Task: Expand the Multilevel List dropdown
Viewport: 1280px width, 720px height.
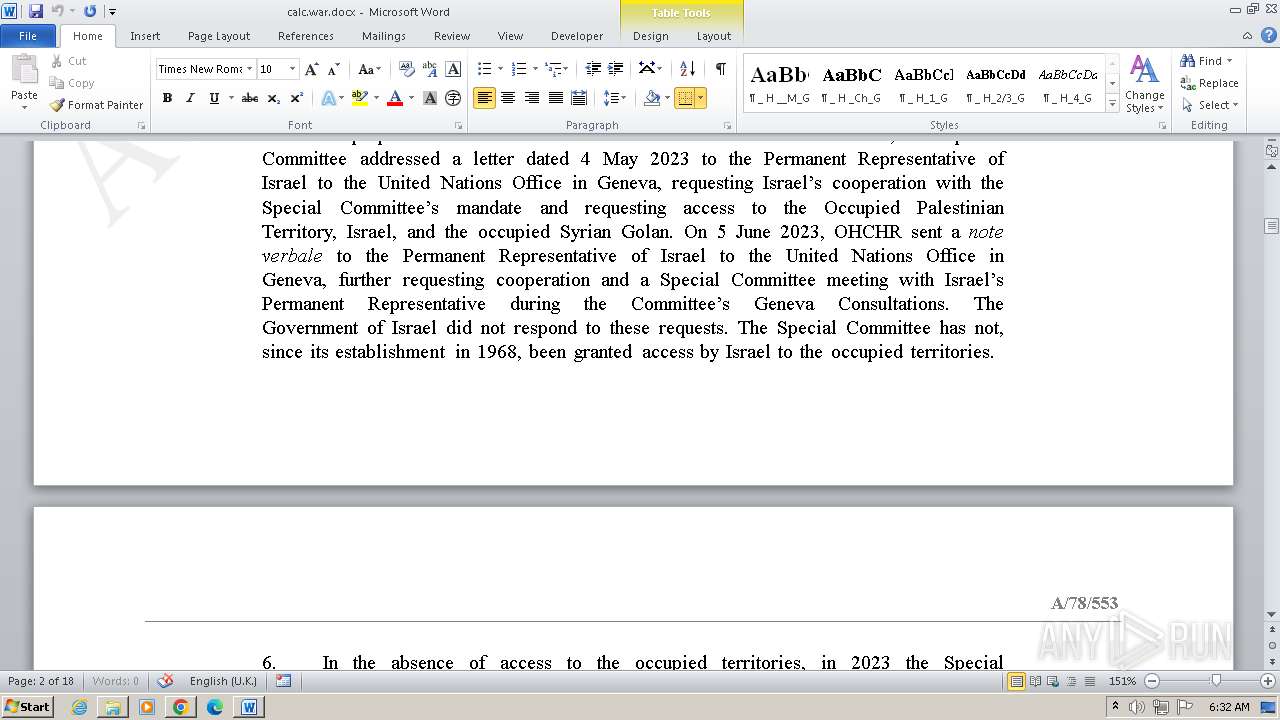Action: coord(565,69)
